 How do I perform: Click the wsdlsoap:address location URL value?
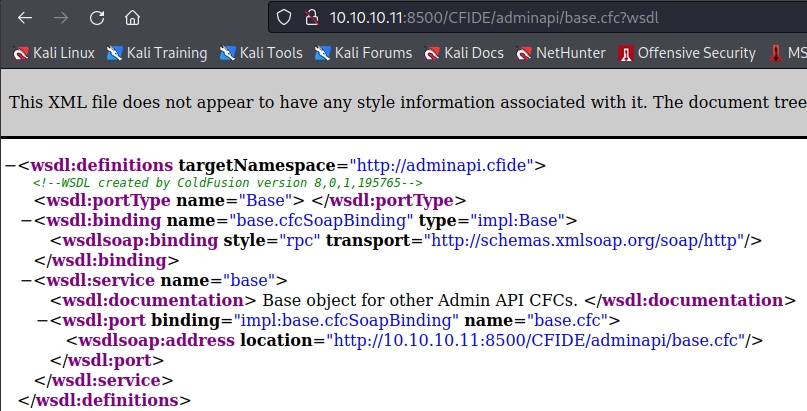pyautogui.click(x=534, y=341)
